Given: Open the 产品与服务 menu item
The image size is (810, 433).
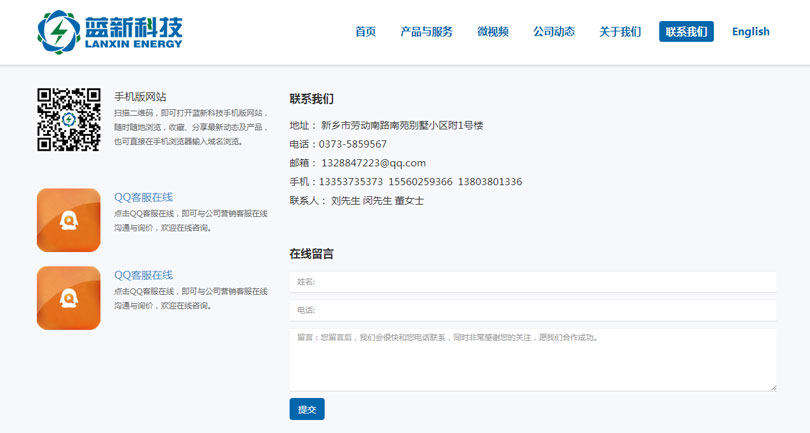Looking at the screenshot, I should [426, 32].
